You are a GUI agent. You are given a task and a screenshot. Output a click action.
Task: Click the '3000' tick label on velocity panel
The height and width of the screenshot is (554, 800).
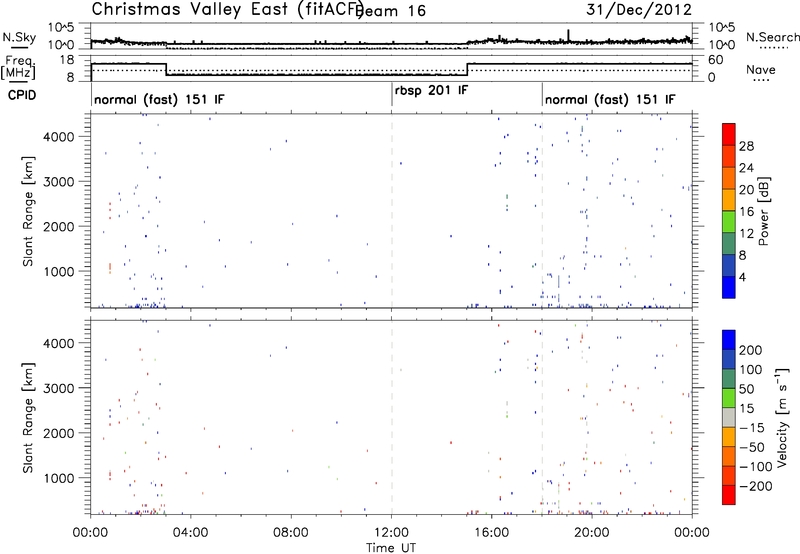pos(59,388)
